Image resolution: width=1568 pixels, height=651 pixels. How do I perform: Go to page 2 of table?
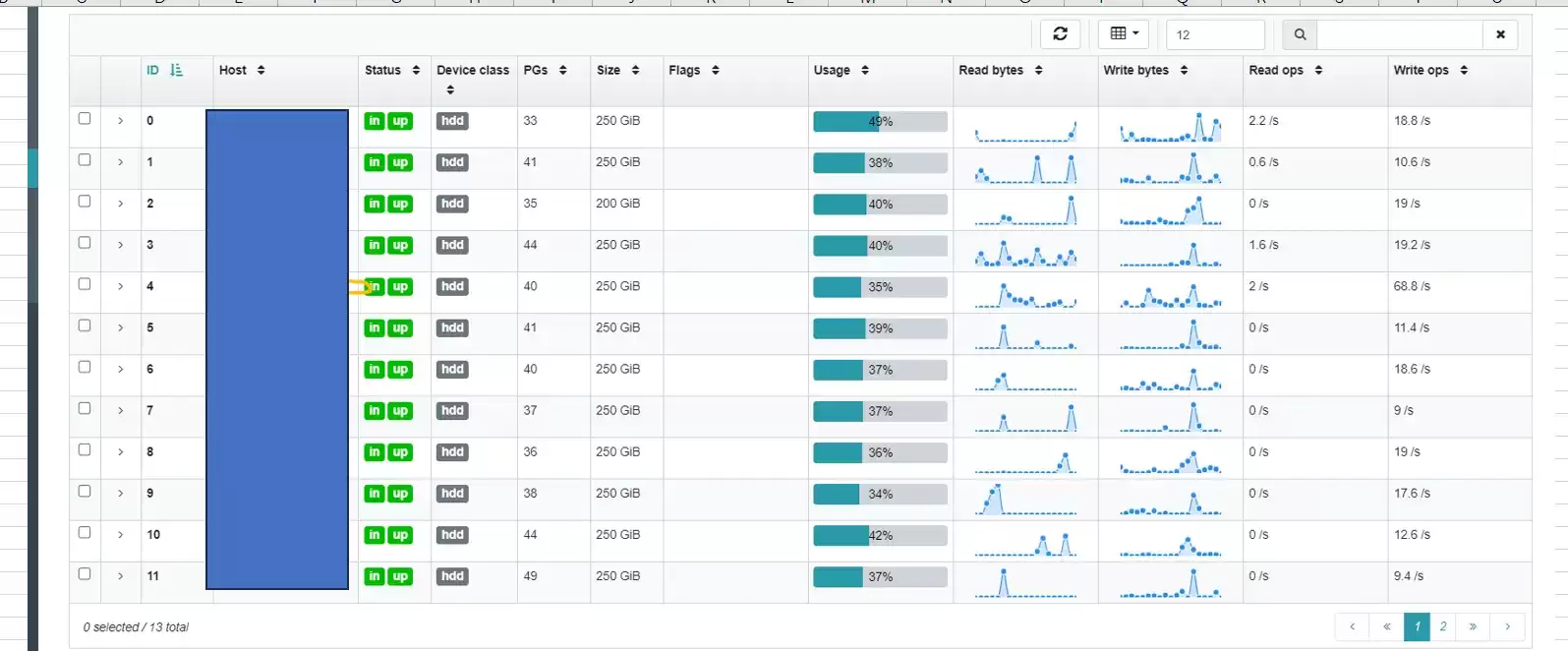1442,626
